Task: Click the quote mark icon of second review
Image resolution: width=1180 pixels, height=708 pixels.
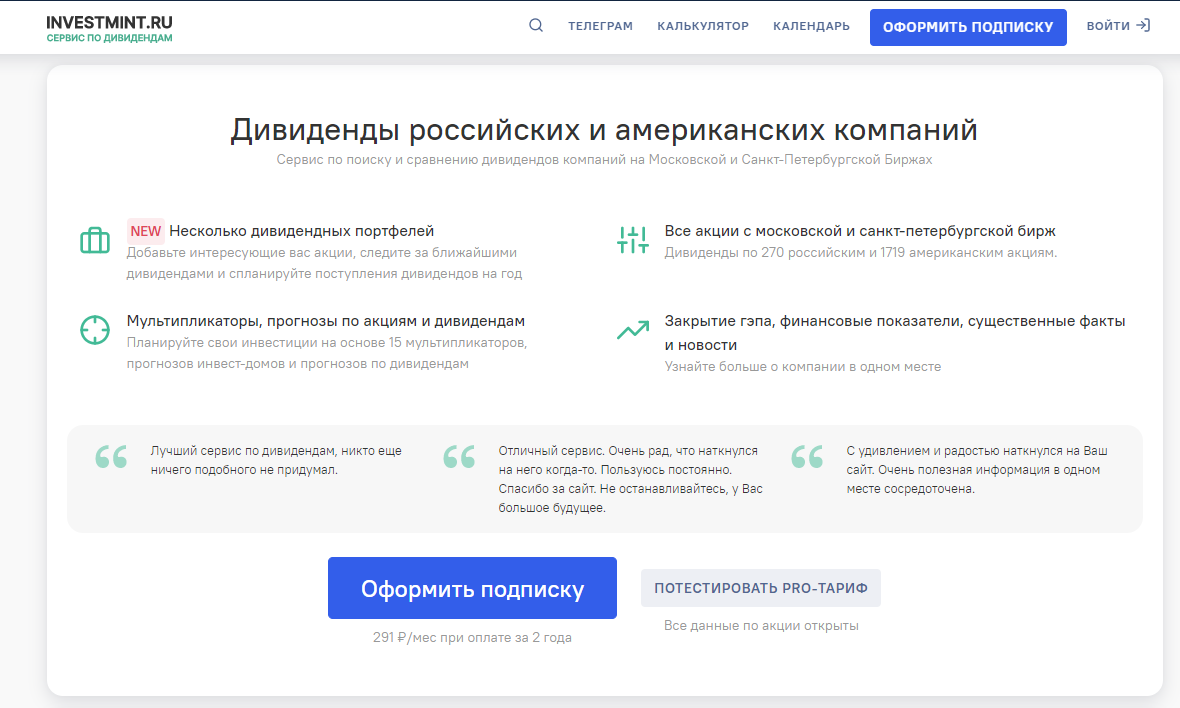Action: point(459,457)
